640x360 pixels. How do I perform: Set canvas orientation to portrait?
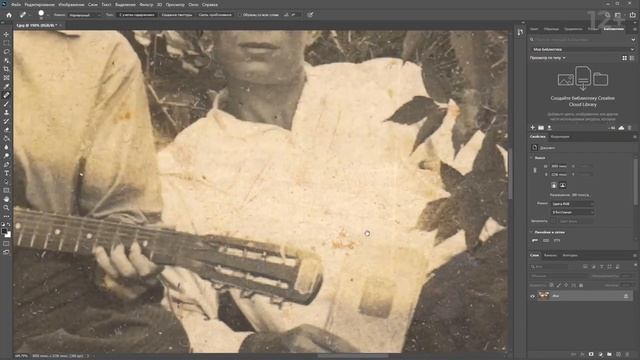click(554, 185)
